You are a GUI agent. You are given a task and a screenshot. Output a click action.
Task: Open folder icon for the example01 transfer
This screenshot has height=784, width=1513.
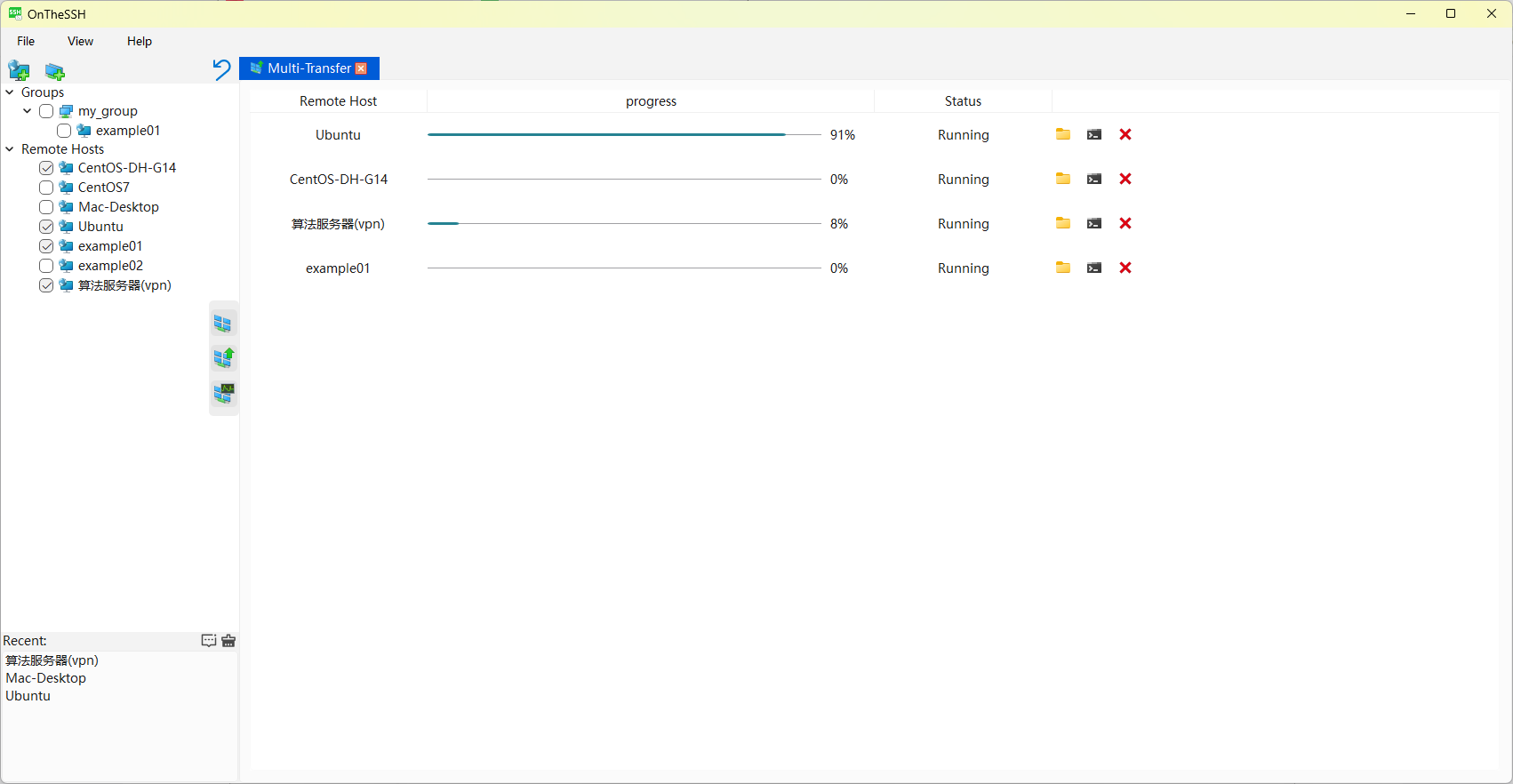(1063, 268)
